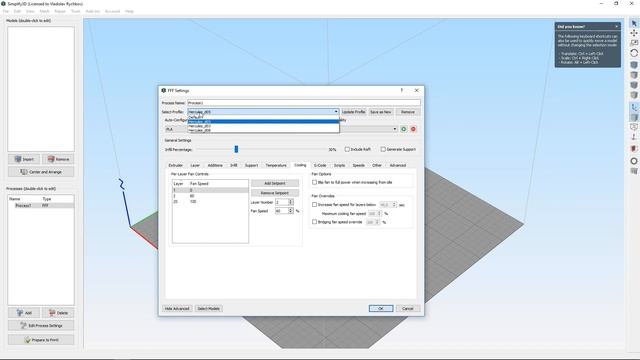Adjust the Bridging fan speed override spinner
The height and width of the screenshot is (360, 640).
(x=377, y=222)
